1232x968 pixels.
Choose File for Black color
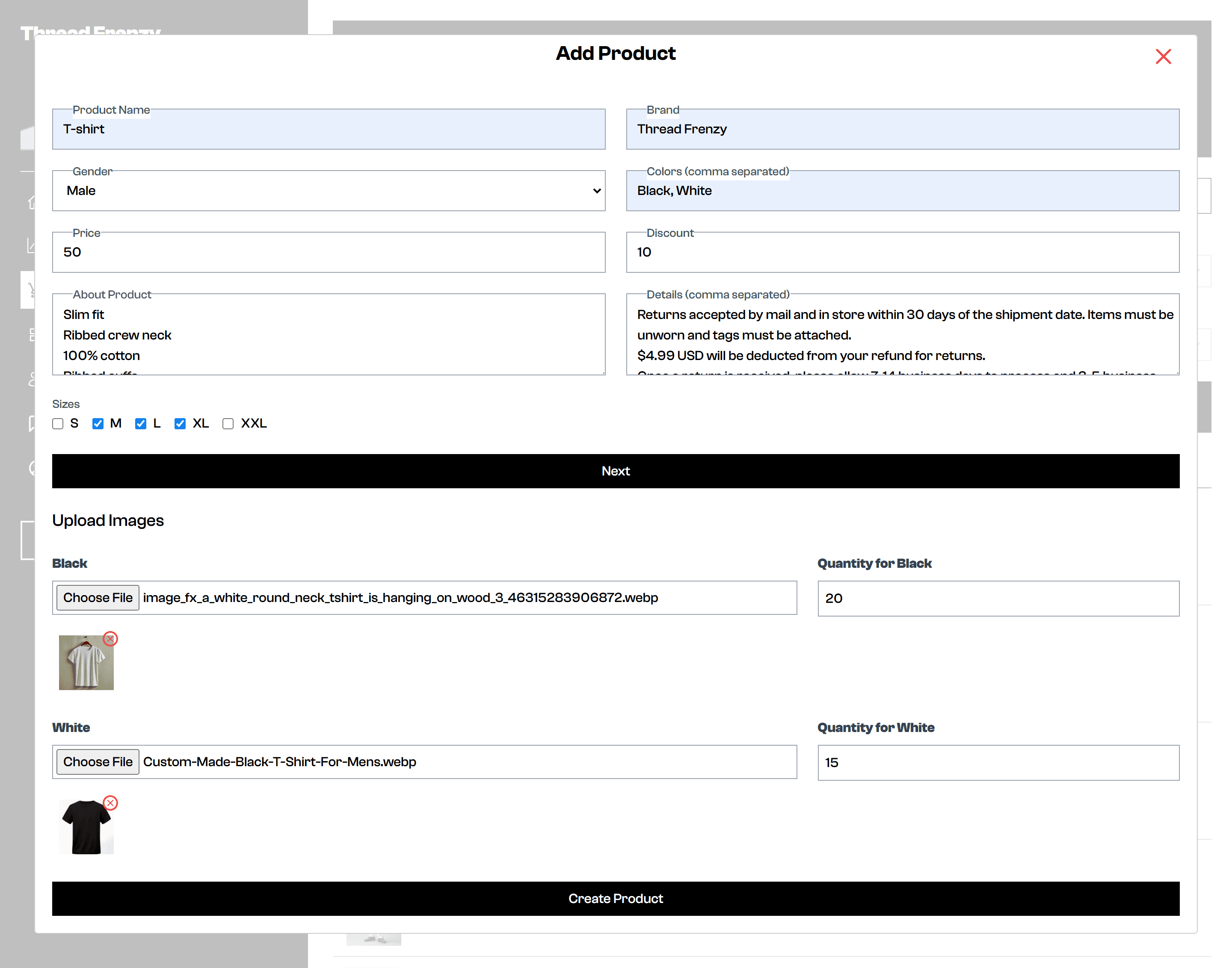point(98,597)
